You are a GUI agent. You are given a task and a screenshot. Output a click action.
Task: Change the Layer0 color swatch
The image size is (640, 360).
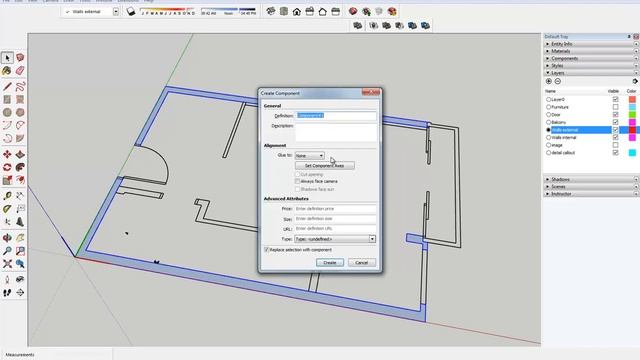(x=632, y=99)
